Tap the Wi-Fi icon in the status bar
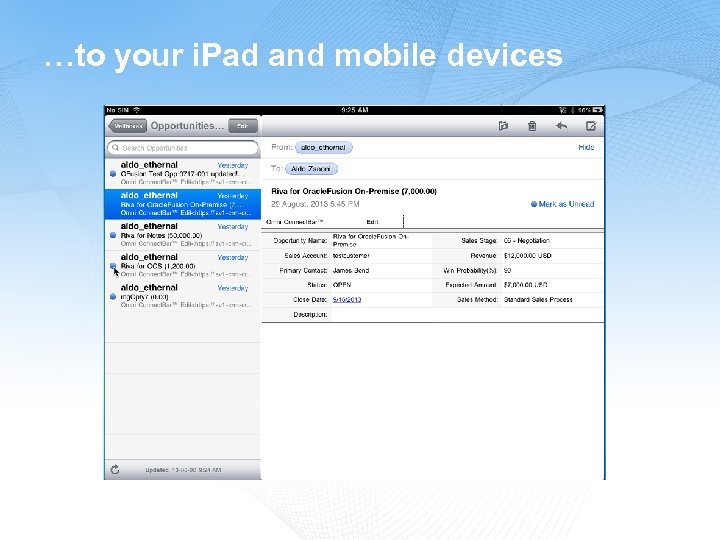Screen dimensions: 720x540 click(136, 110)
